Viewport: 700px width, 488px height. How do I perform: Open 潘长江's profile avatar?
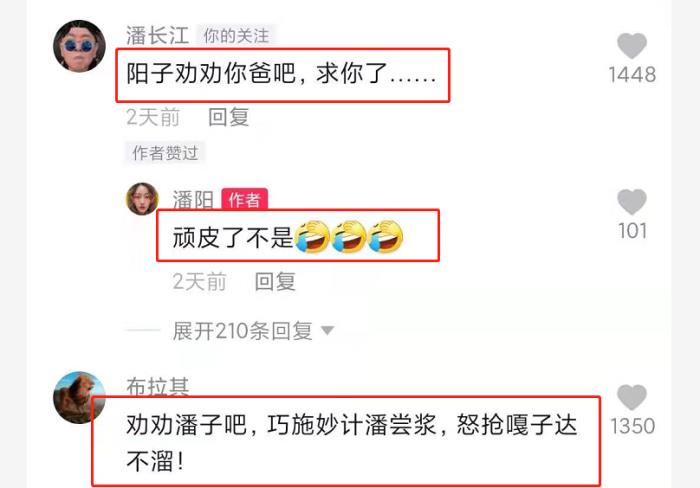(x=79, y=46)
